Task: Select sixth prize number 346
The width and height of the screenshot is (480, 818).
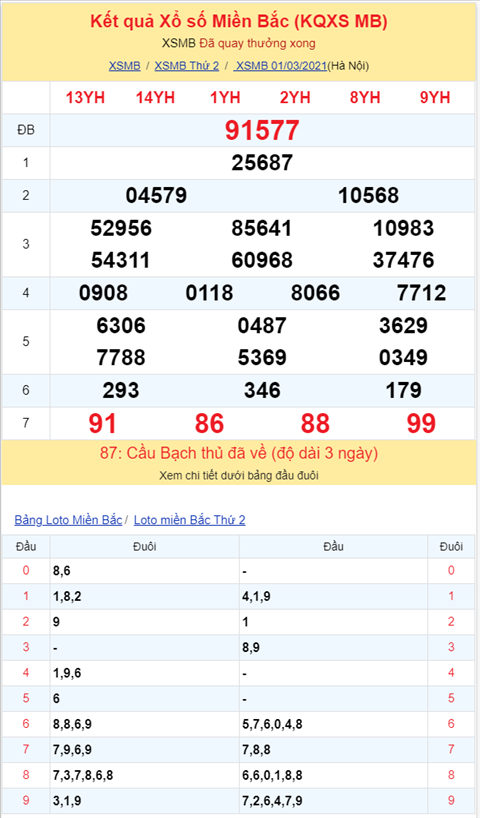Action: coord(262,390)
